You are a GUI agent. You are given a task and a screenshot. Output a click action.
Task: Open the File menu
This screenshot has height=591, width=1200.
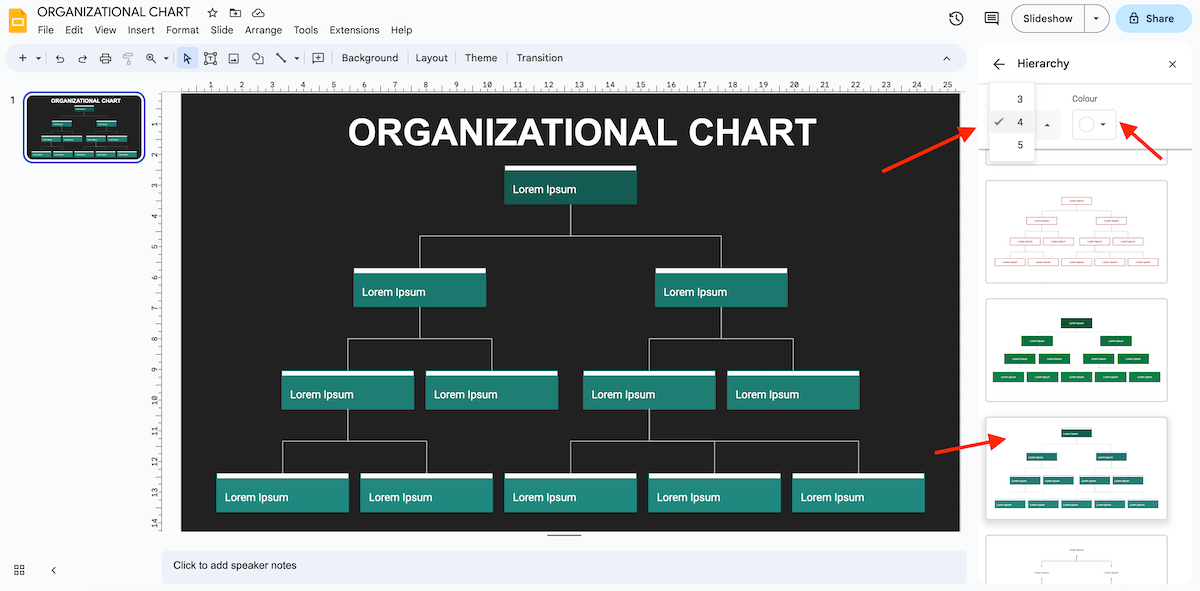coord(45,30)
